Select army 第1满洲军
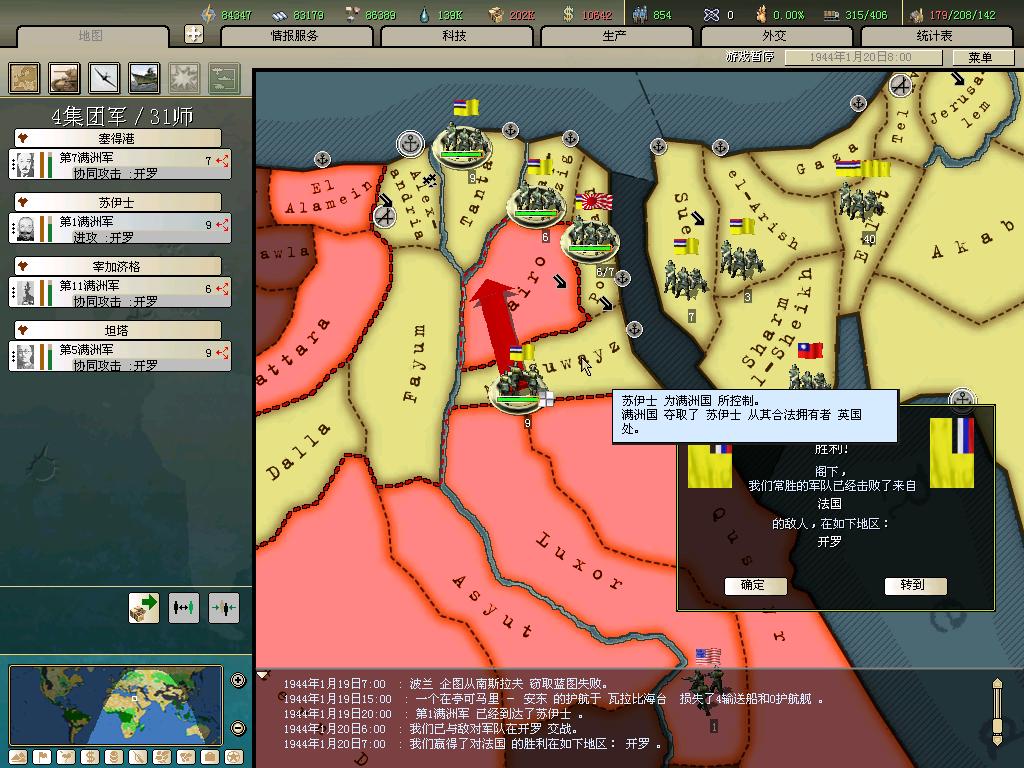 [x=120, y=229]
